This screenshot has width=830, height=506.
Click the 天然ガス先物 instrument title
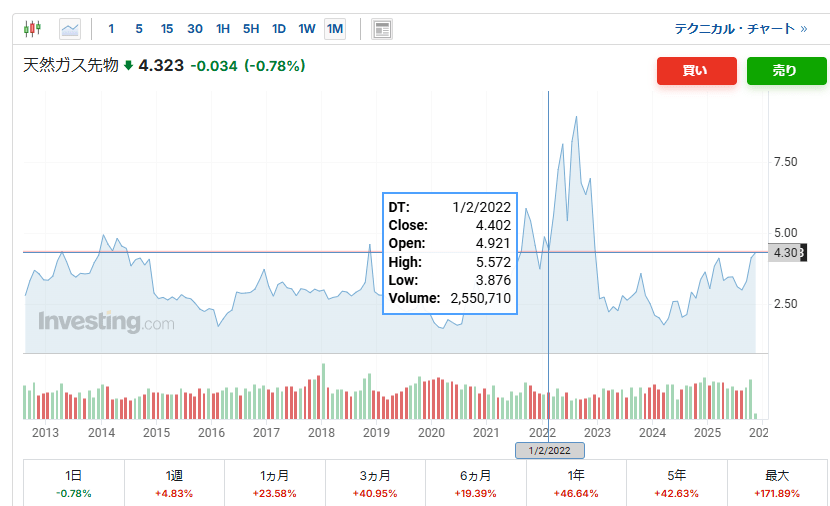coord(70,66)
